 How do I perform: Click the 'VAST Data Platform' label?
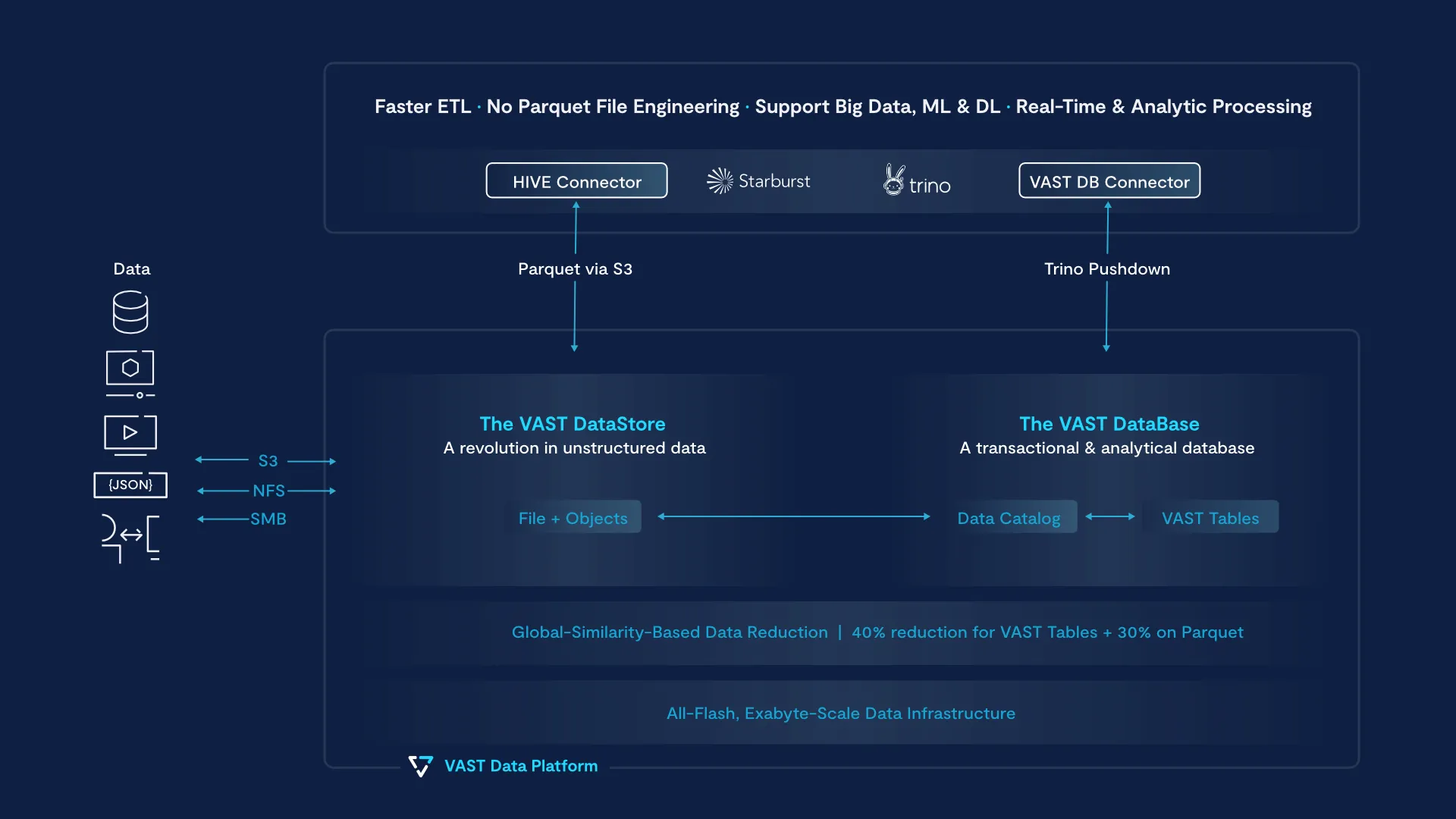[x=521, y=766]
